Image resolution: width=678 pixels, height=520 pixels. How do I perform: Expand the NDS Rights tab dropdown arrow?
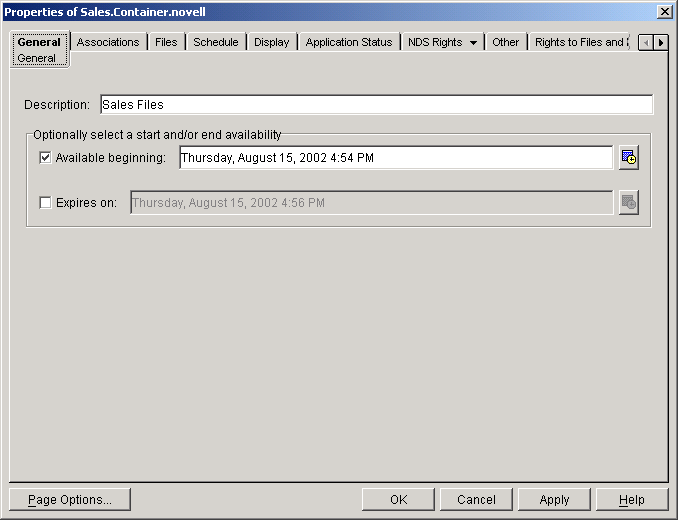click(473, 42)
